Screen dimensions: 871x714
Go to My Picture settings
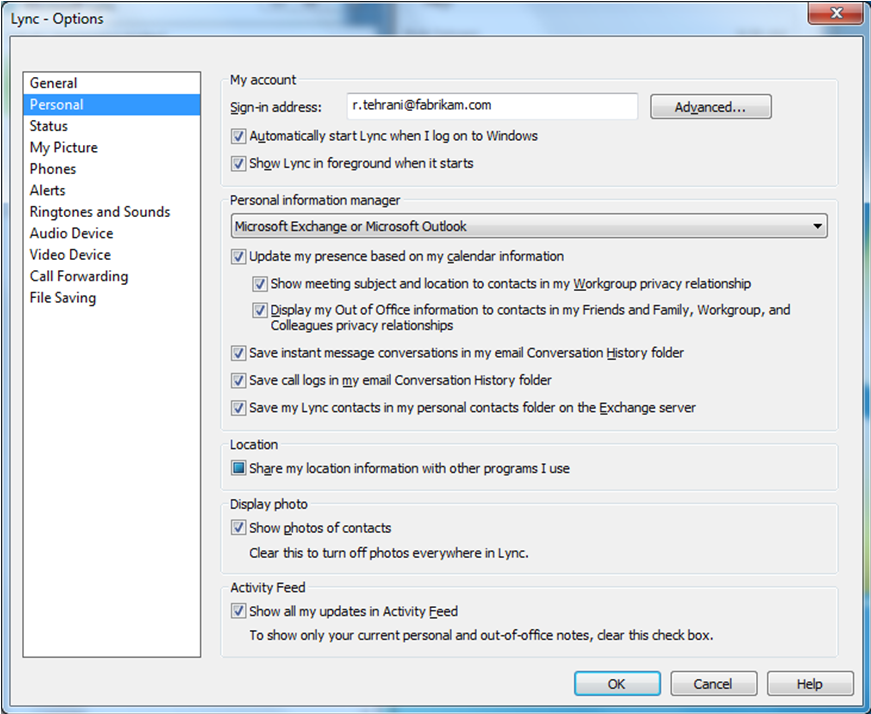point(64,147)
